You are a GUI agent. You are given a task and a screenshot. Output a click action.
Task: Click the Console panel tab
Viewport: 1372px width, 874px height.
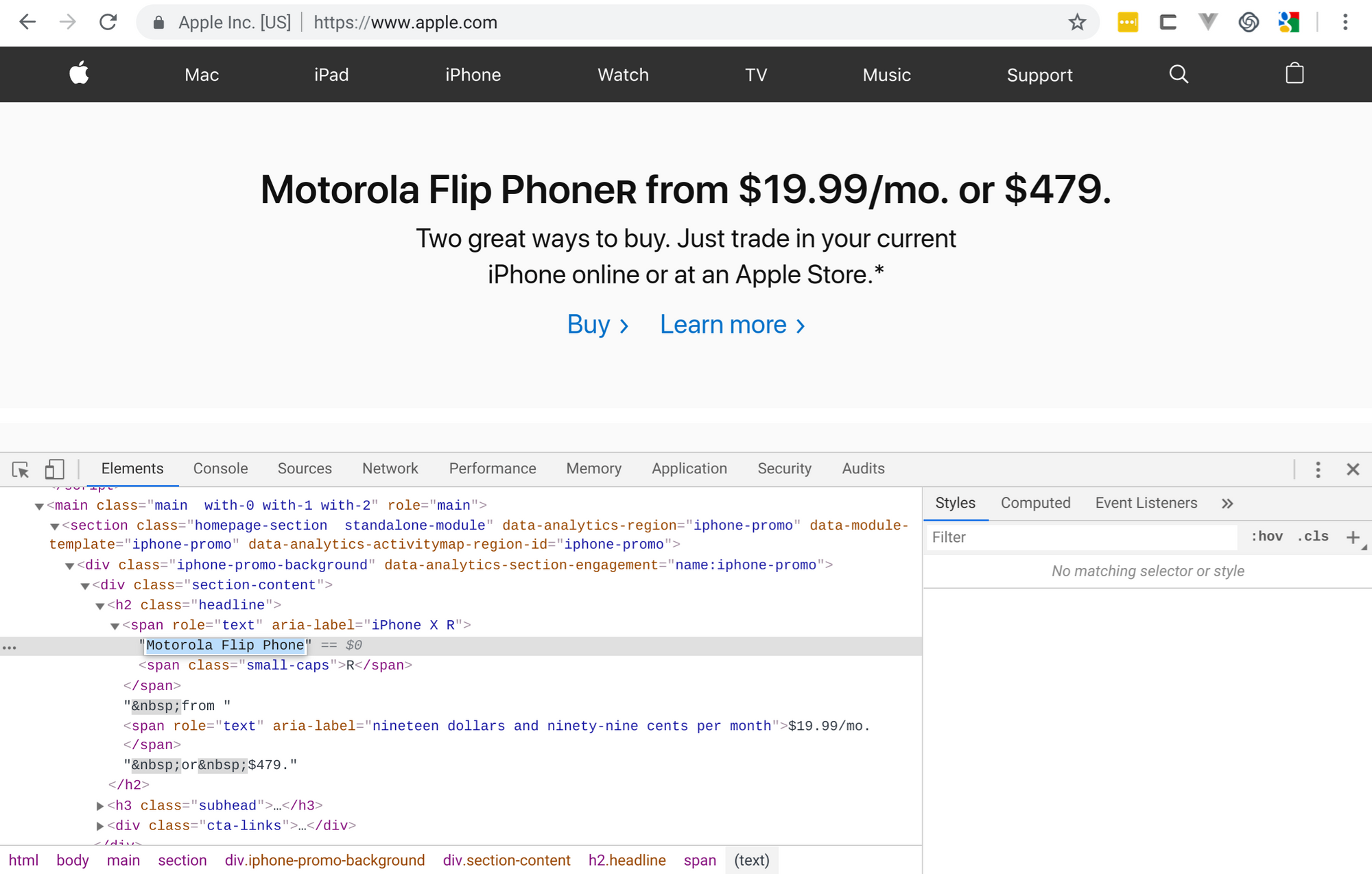click(219, 468)
